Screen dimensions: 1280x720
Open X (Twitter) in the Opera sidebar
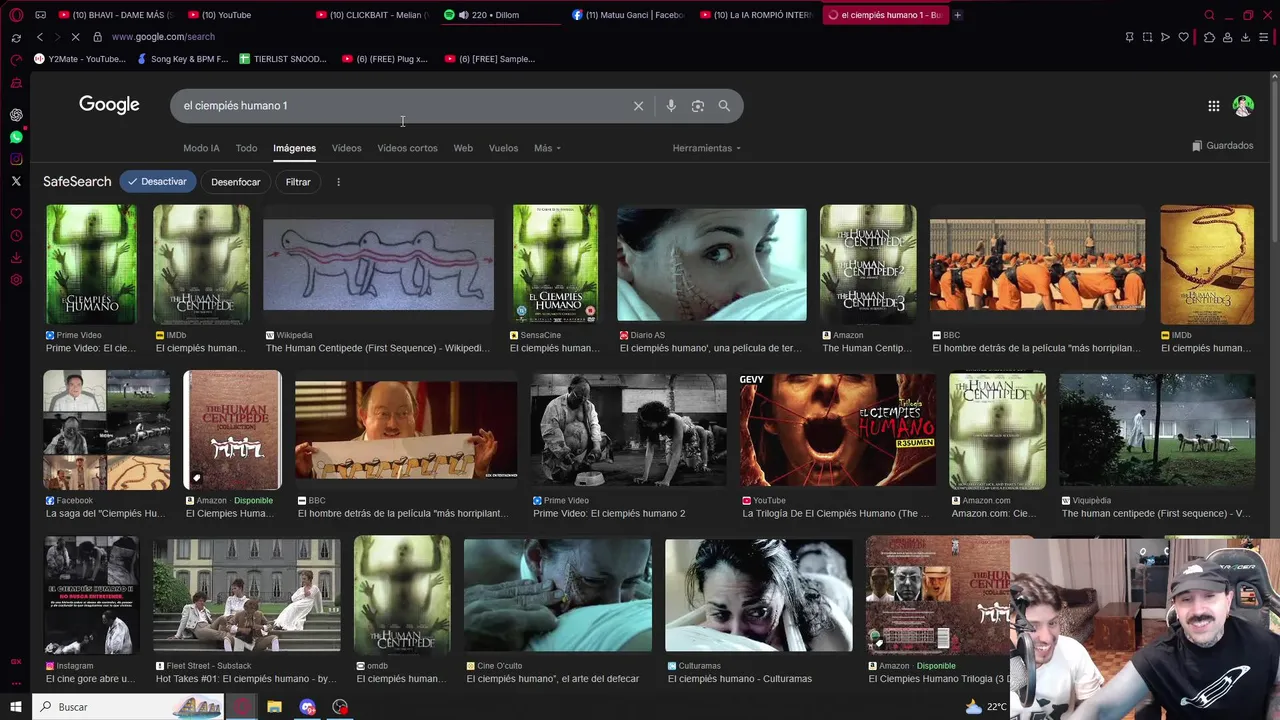pyautogui.click(x=16, y=181)
